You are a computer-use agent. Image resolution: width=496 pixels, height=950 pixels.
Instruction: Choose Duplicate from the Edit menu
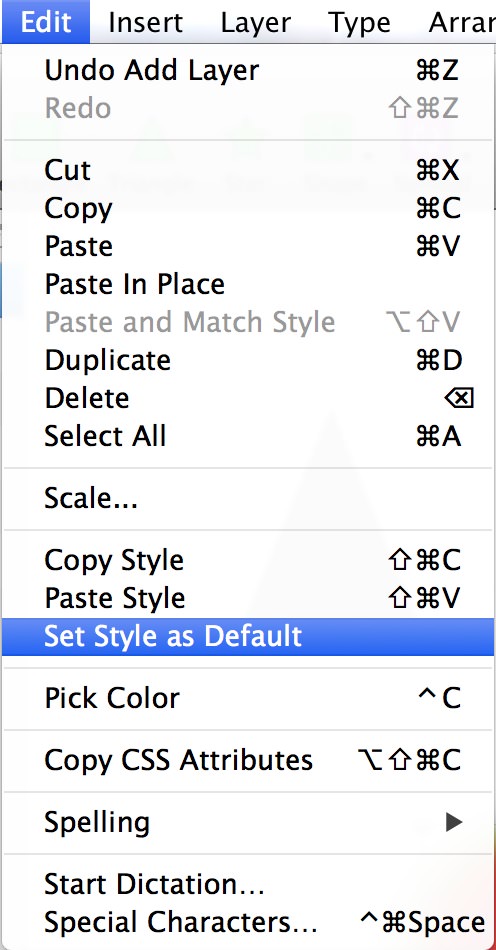tap(248, 360)
